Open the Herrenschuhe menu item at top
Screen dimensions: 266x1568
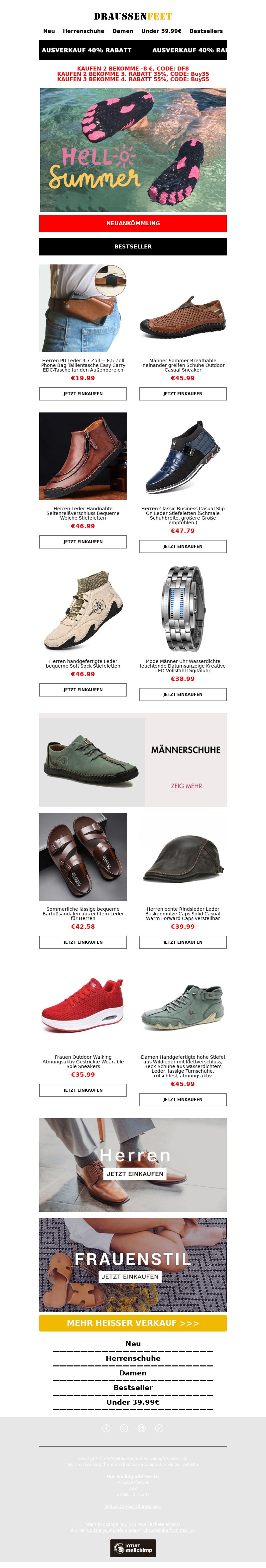(x=83, y=31)
